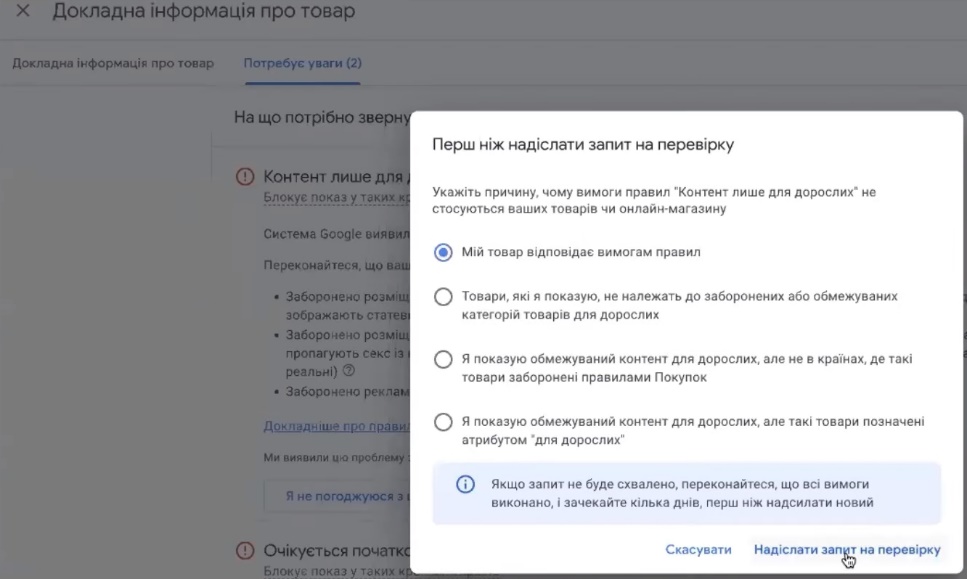Select the option mentioning "не в країнах"

444,359
